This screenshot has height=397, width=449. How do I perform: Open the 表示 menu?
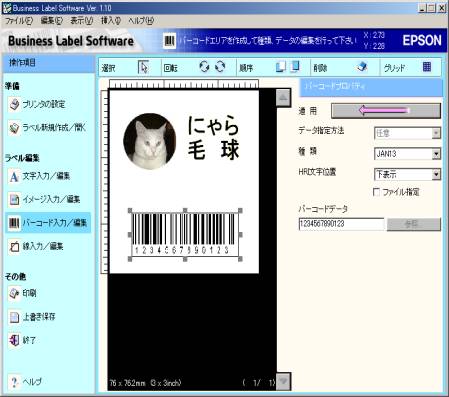81,21
